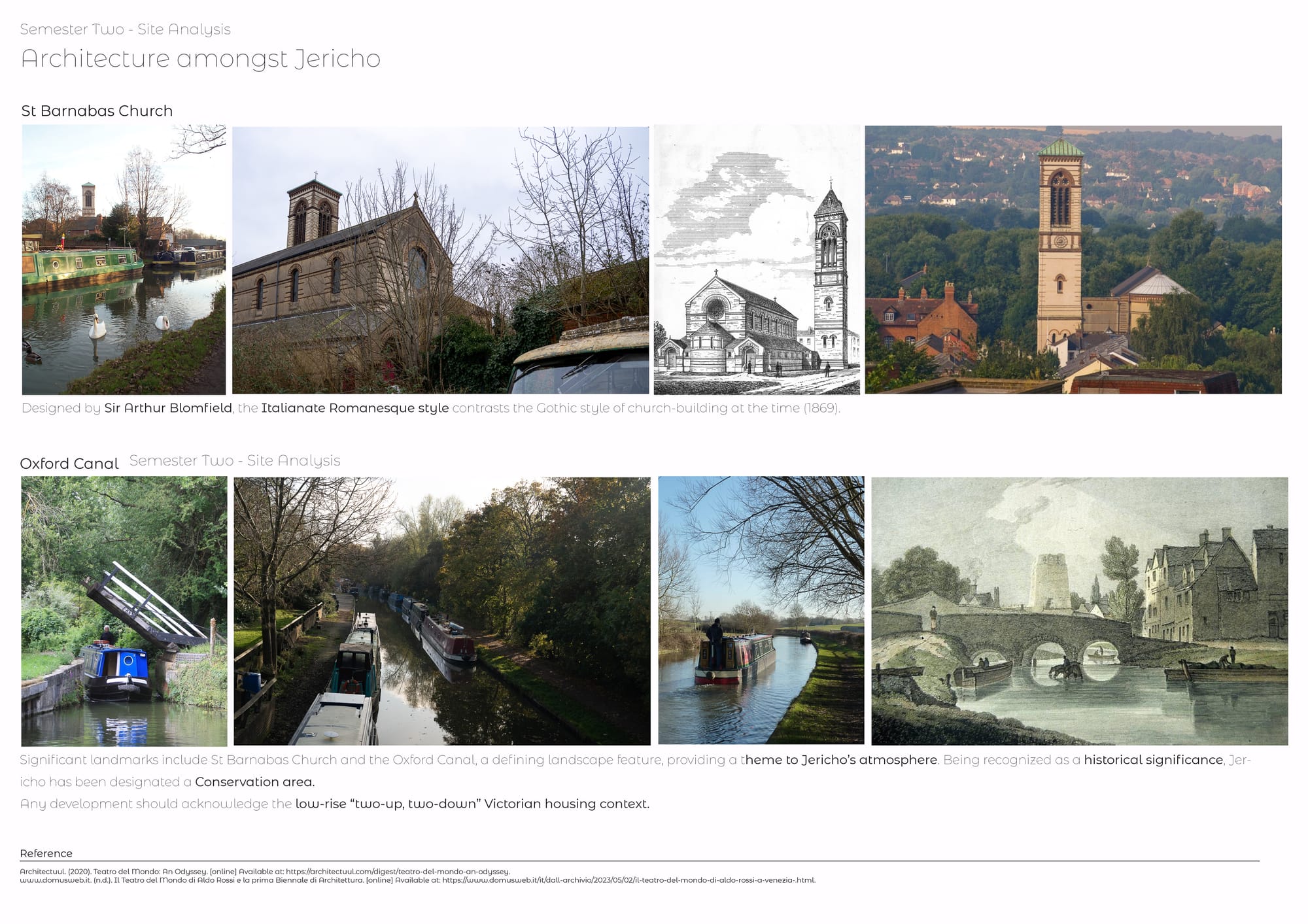1308x924 pixels.
Task: Click the canal swans and narrowboat photo
Action: [124, 260]
